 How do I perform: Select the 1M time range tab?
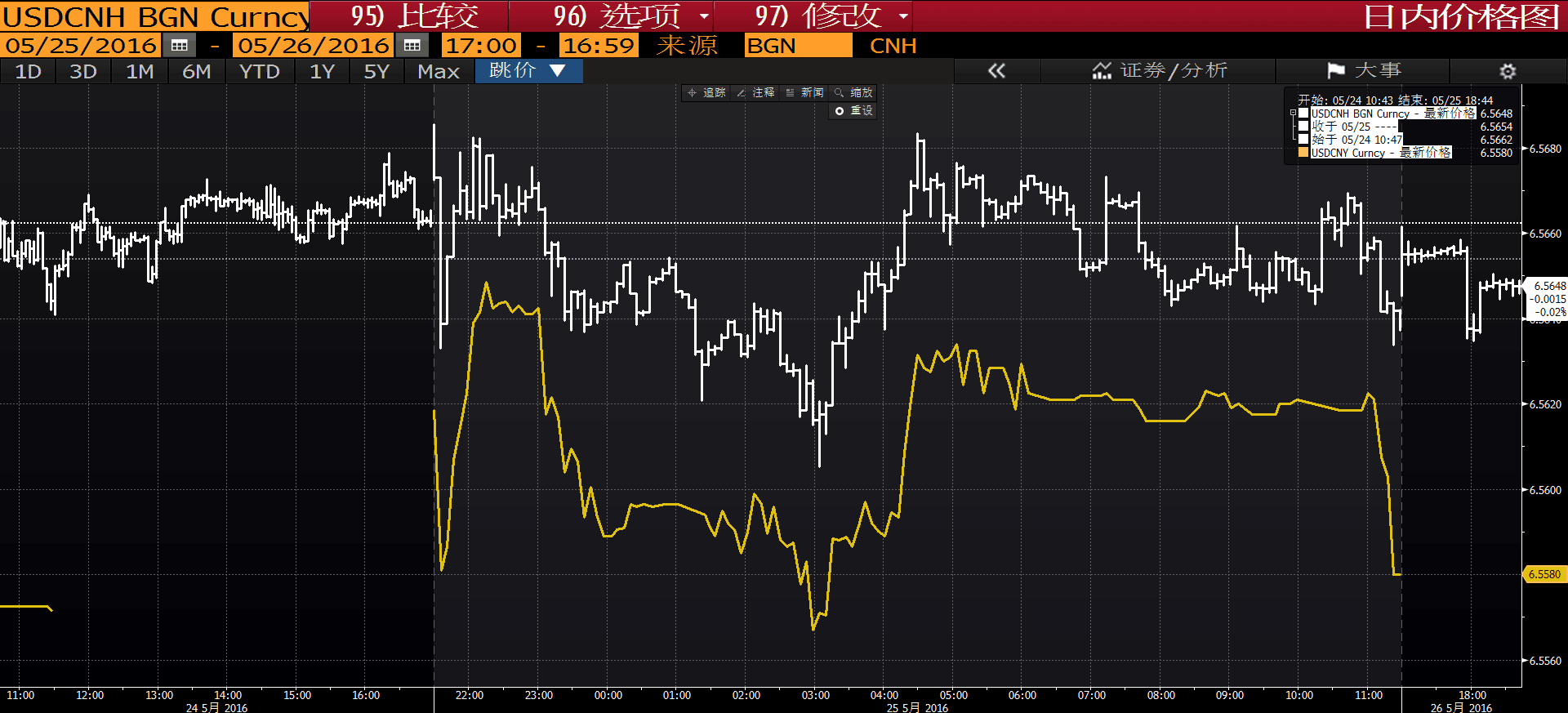pos(140,72)
